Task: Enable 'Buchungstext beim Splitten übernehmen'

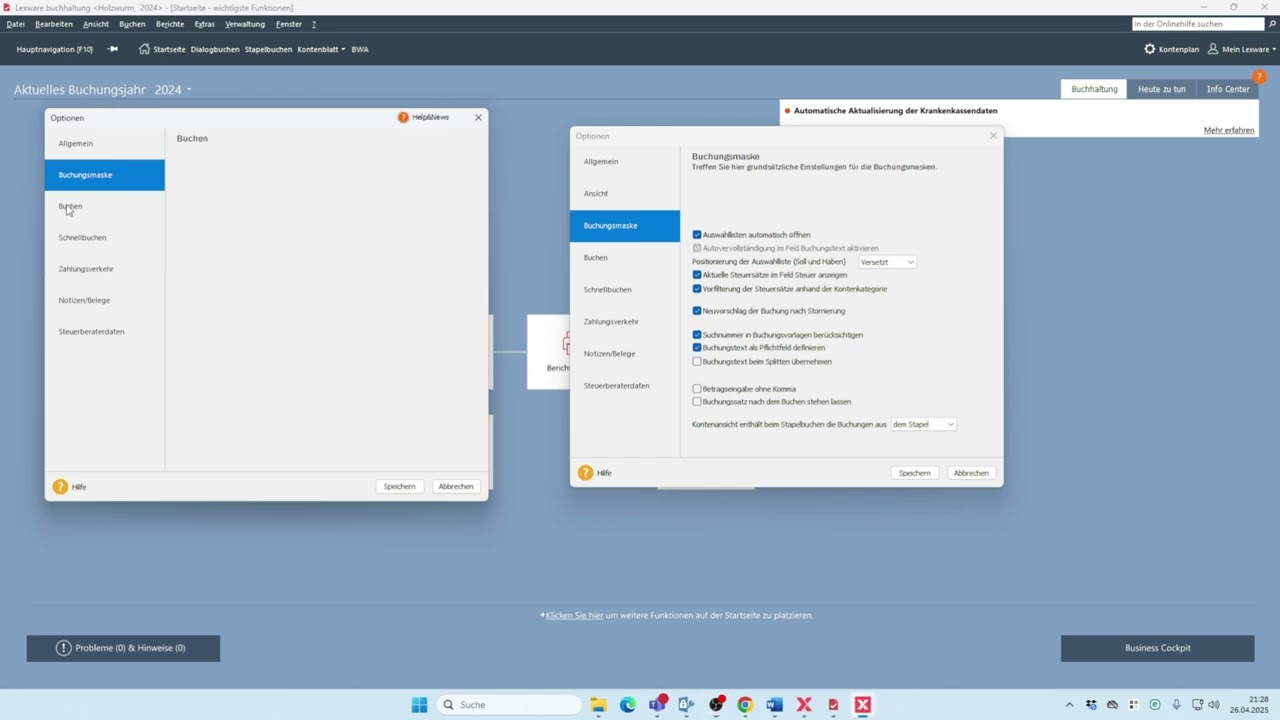Action: click(697, 362)
